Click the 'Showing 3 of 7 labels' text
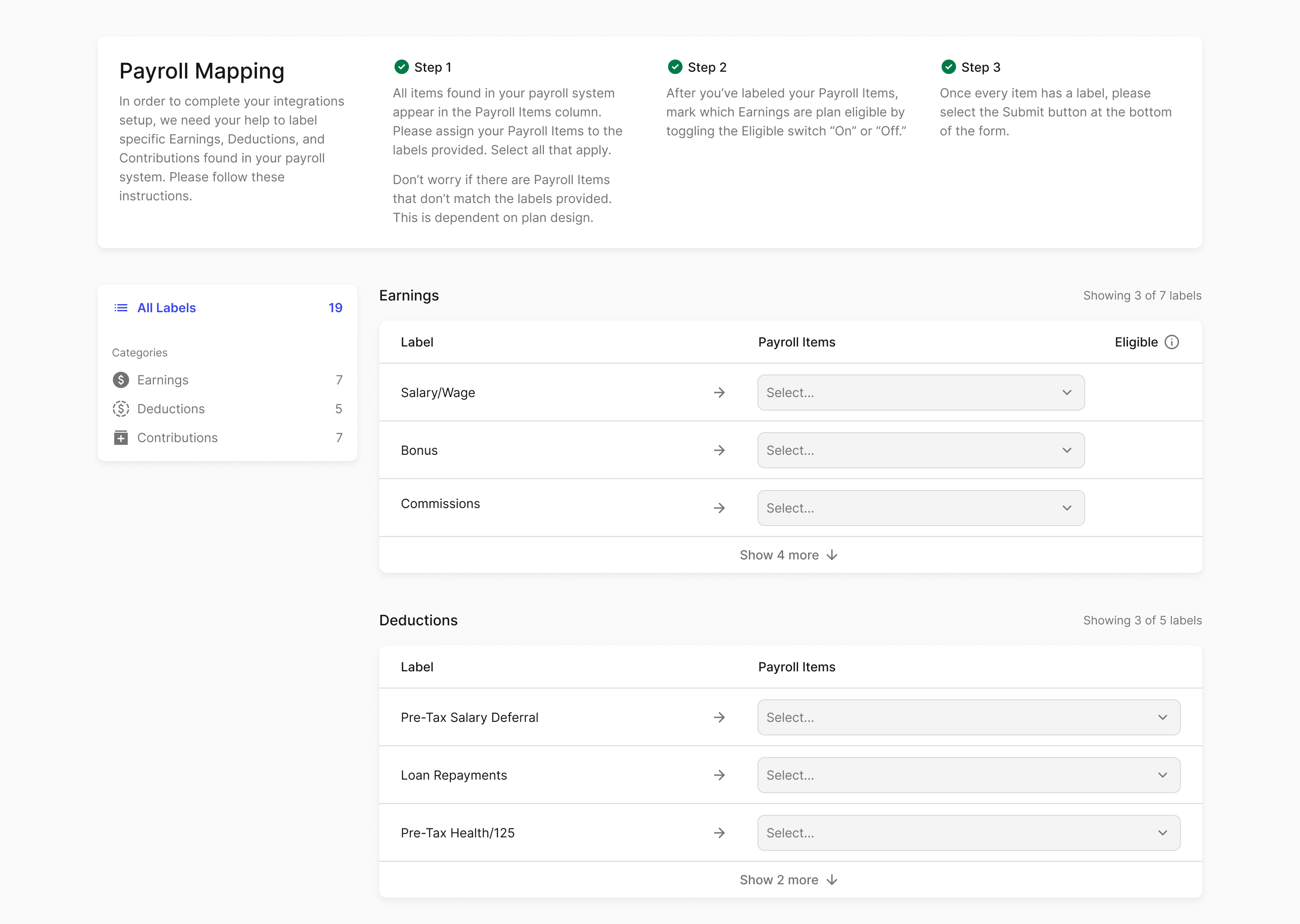1300x924 pixels. [1142, 296]
